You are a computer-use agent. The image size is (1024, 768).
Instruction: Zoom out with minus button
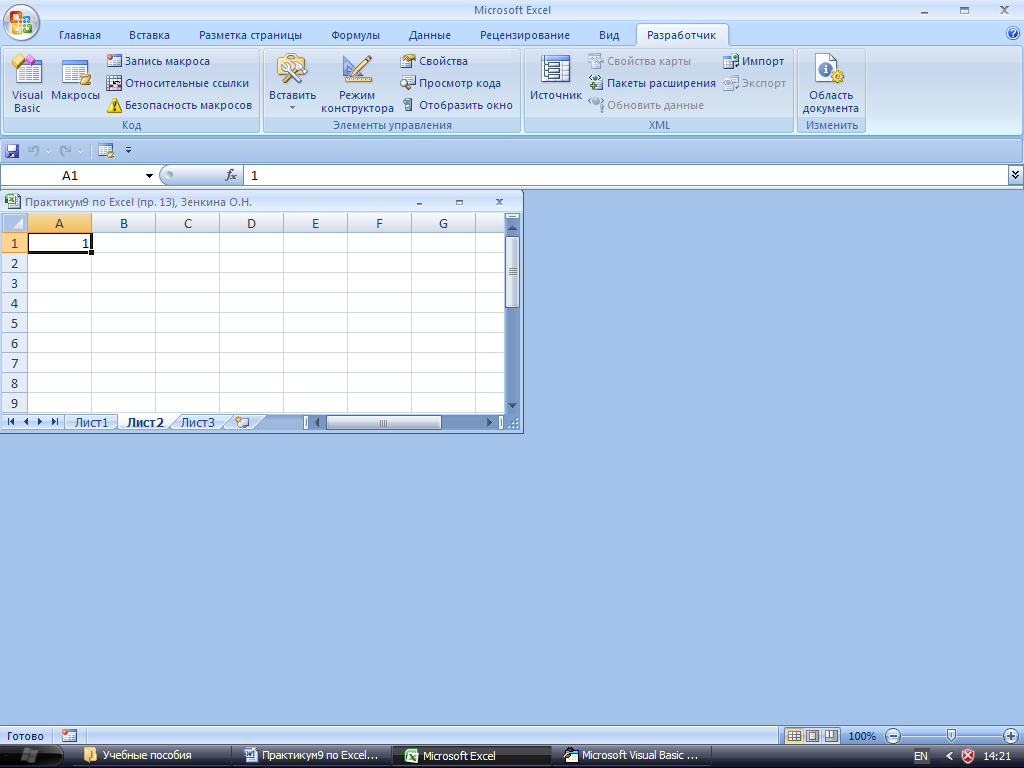pyautogui.click(x=893, y=736)
